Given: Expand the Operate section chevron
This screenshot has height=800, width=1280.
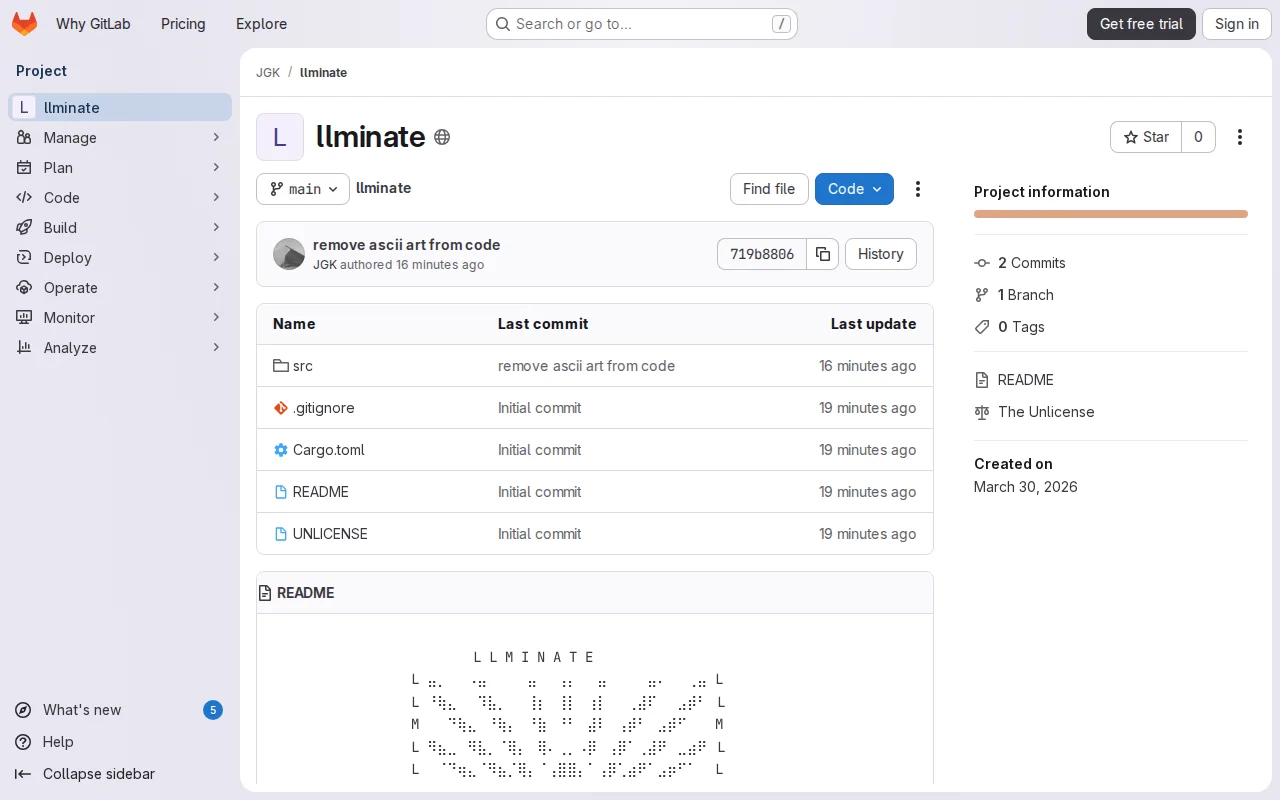Looking at the screenshot, I should tap(216, 287).
